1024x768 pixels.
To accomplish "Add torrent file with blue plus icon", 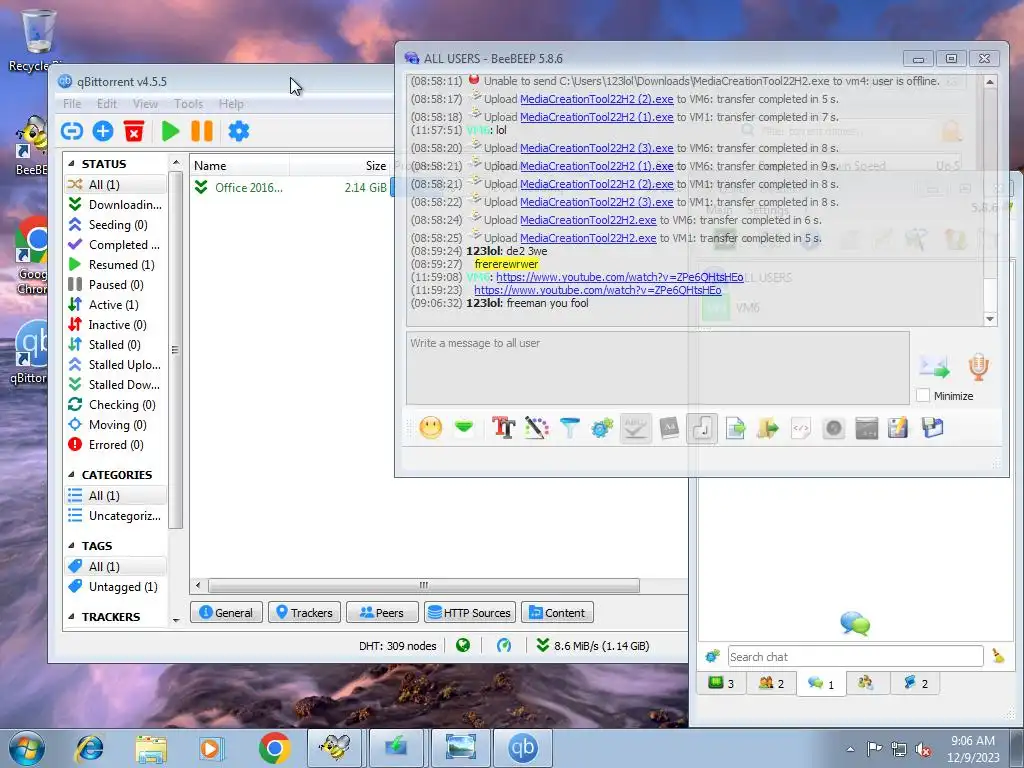I will tap(103, 131).
